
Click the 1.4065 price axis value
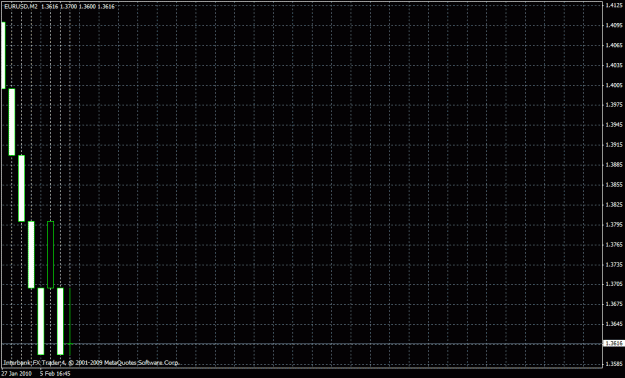click(614, 45)
